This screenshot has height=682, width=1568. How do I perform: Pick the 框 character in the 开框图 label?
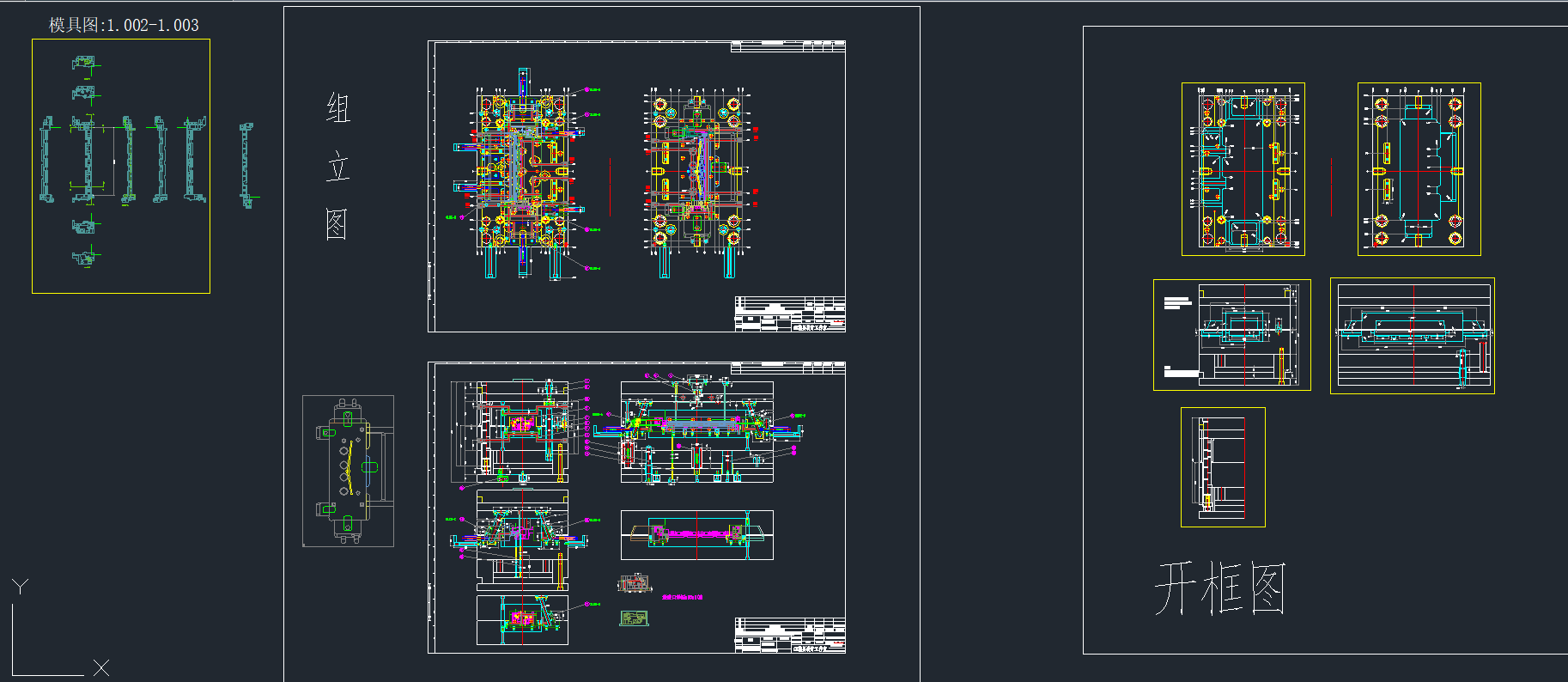[1221, 588]
